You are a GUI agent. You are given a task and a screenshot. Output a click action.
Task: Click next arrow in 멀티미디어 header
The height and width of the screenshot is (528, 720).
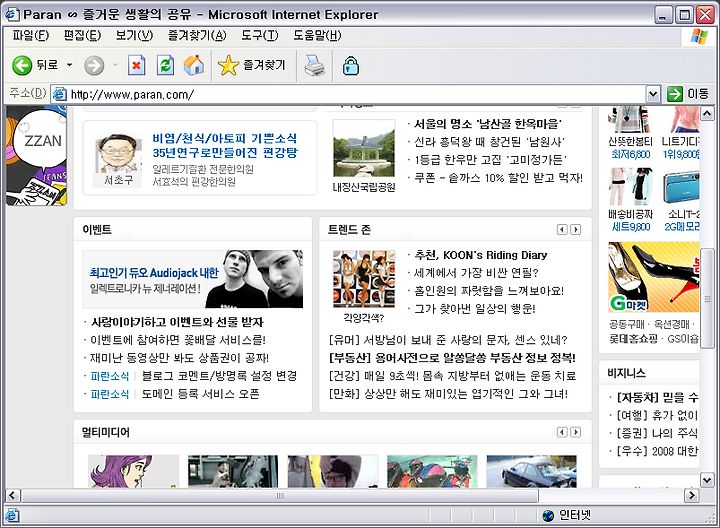pos(575,432)
